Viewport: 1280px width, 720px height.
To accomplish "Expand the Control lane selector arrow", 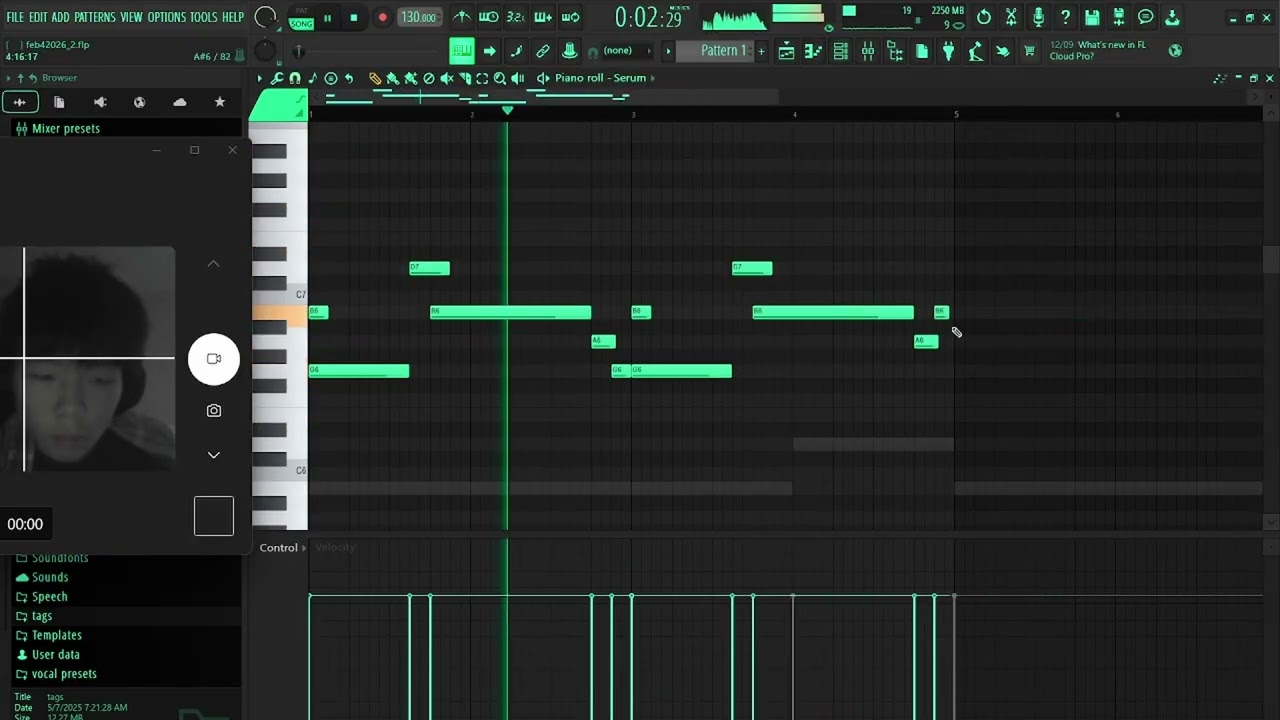I will (304, 548).
